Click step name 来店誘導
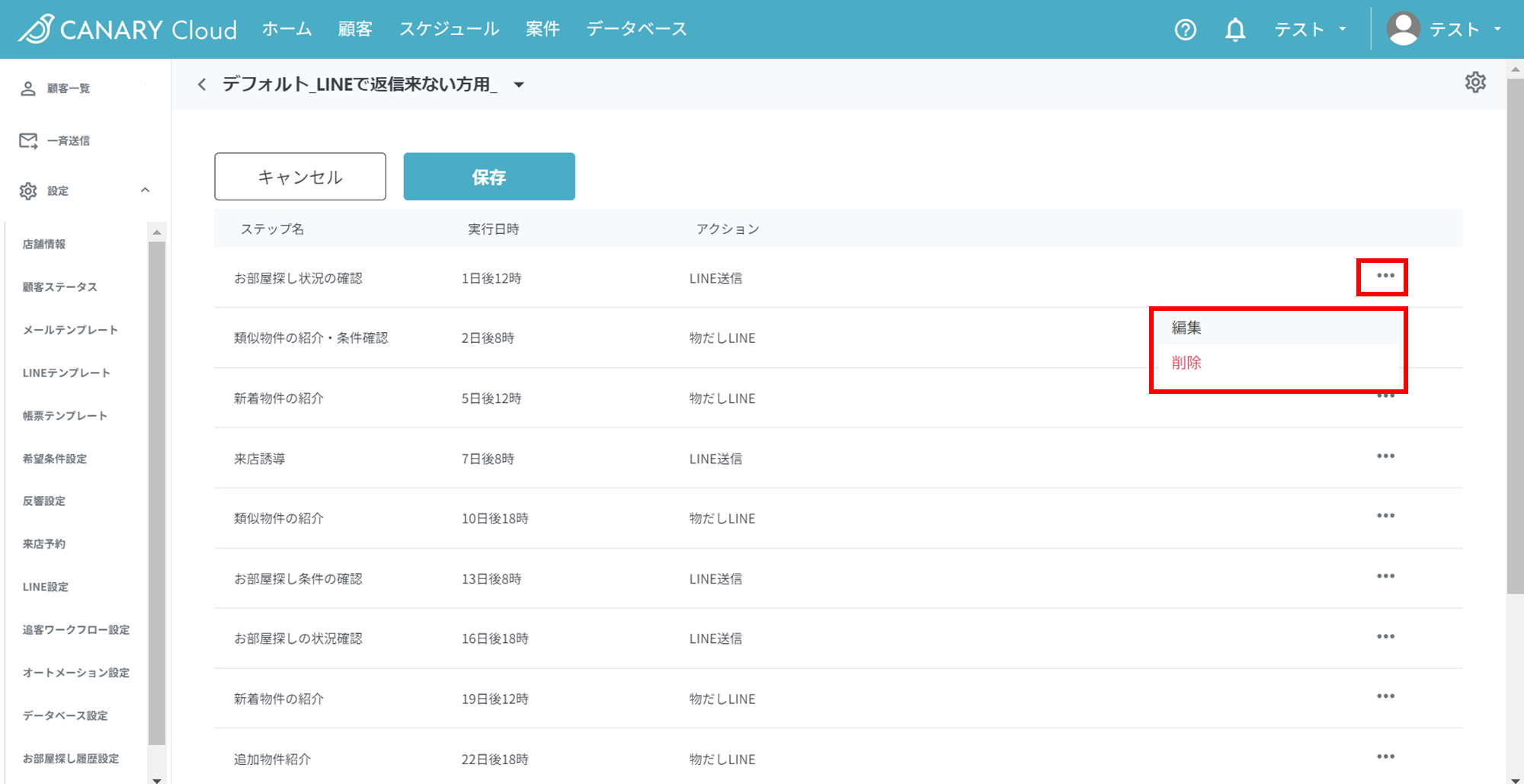Screen dimensions: 1524x784 click(x=260, y=459)
